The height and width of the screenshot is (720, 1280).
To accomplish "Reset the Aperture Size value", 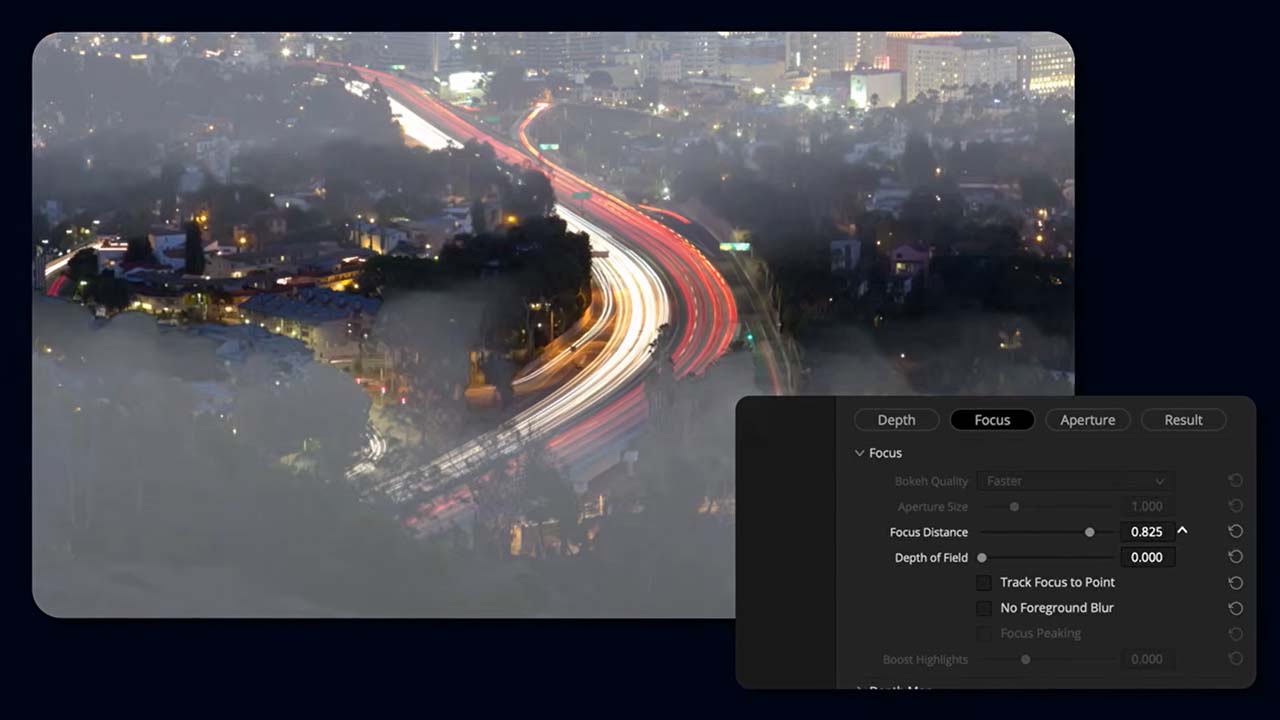I will [1235, 507].
